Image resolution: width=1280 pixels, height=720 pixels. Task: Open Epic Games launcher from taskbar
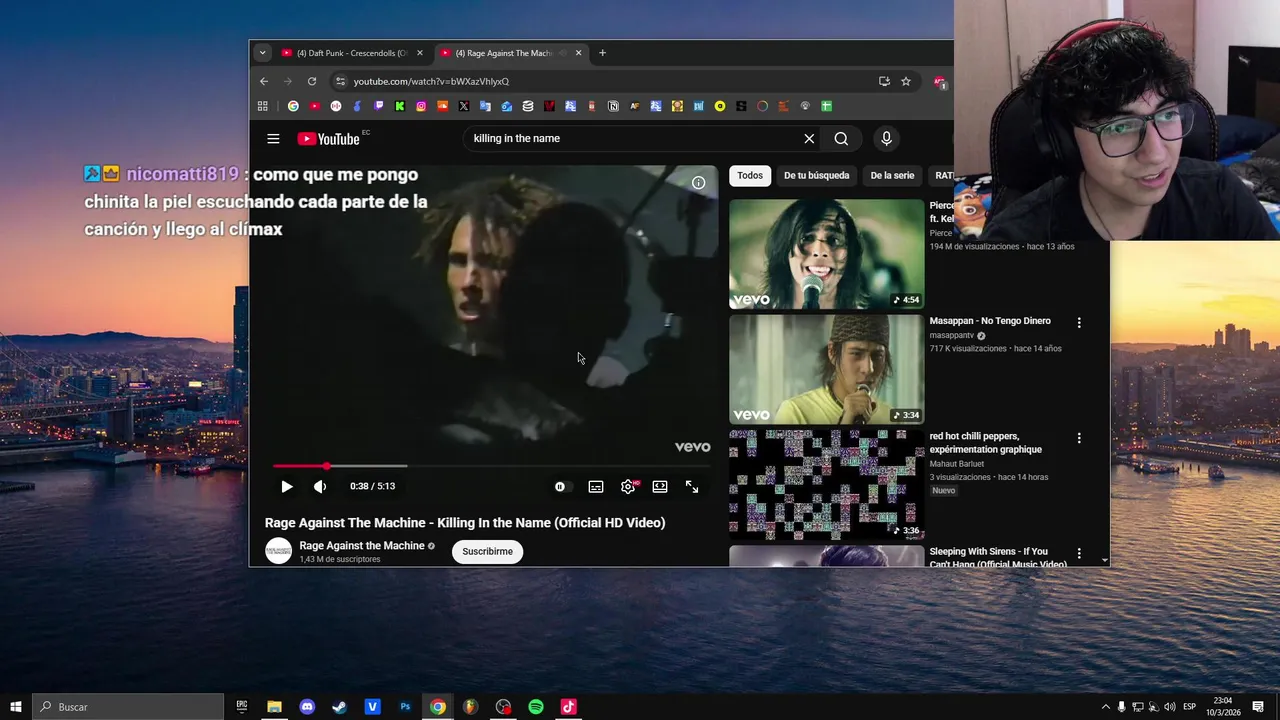[x=242, y=707]
